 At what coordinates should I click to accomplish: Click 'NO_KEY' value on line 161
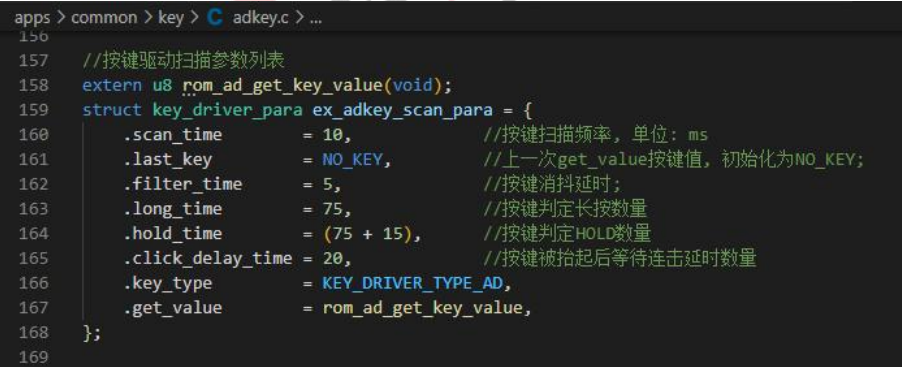[352, 160]
